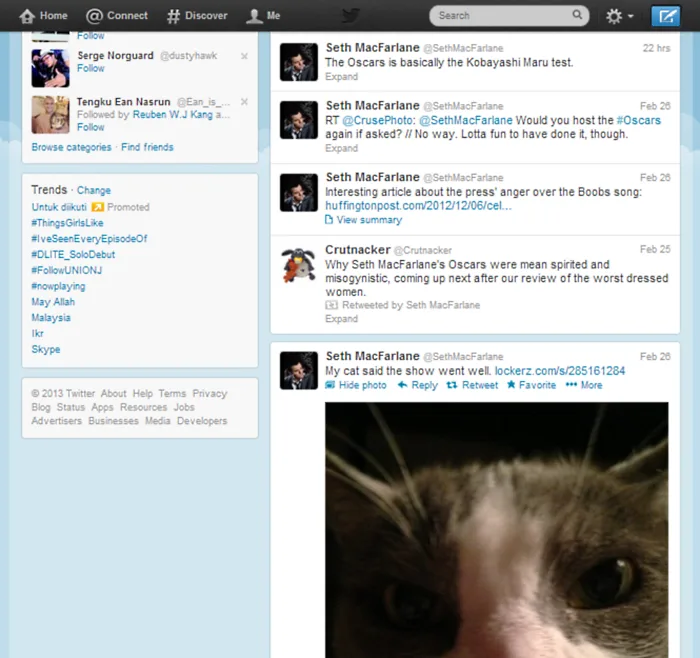Follow Tengku Ean Nasrun
The height and width of the screenshot is (658, 700).
tap(91, 127)
